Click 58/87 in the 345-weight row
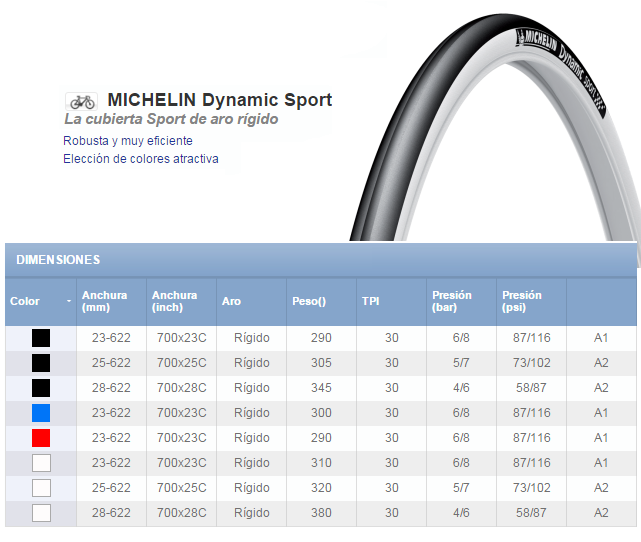 point(531,387)
